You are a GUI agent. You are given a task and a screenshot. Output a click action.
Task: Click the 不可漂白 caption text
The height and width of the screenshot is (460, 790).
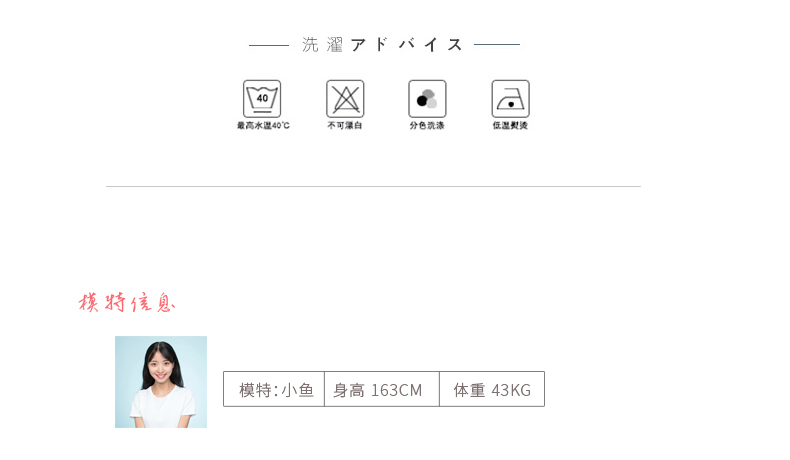[345, 125]
